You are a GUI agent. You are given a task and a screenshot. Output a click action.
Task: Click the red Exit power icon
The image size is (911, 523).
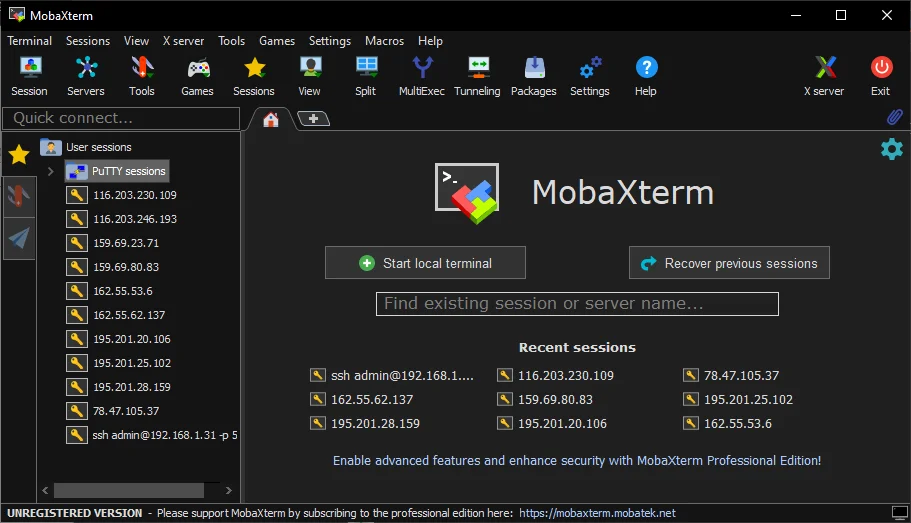[x=881, y=76]
